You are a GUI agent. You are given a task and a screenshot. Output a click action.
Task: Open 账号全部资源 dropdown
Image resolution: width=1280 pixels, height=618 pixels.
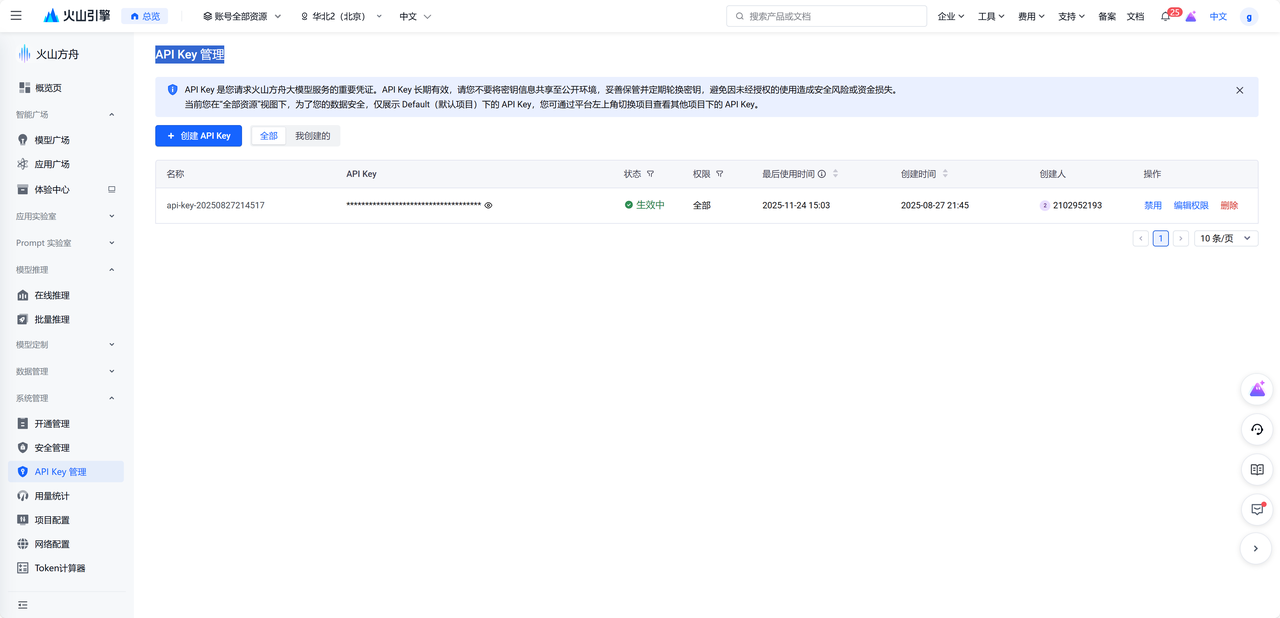pos(242,16)
